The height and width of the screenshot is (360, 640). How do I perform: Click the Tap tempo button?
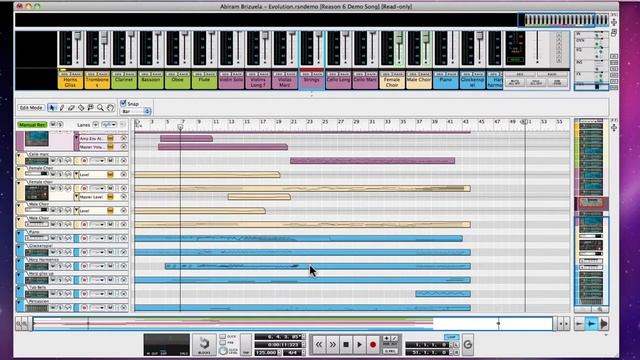[246, 344]
